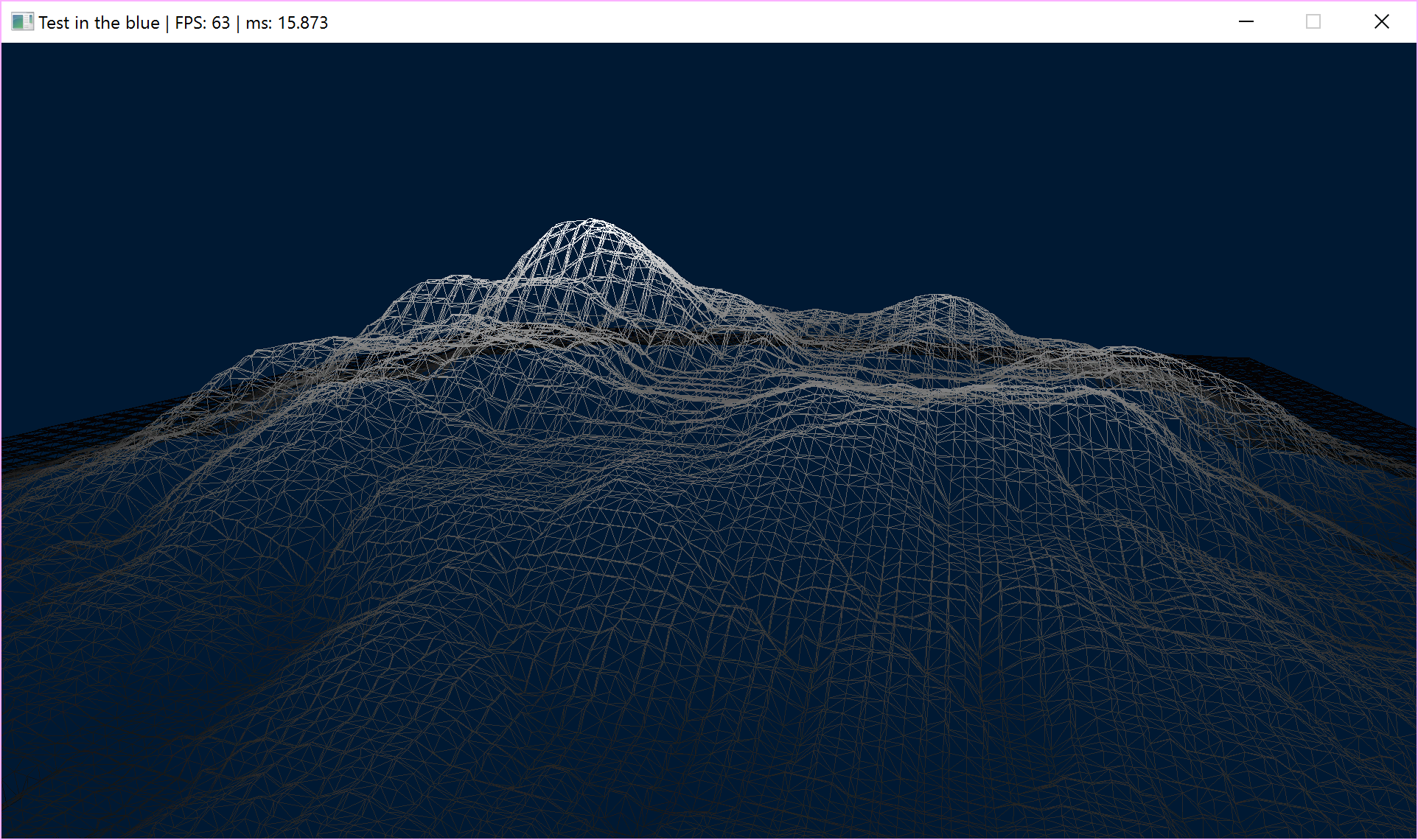This screenshot has height=840, width=1418.
Task: Click the application icon in title bar
Action: click(22, 22)
